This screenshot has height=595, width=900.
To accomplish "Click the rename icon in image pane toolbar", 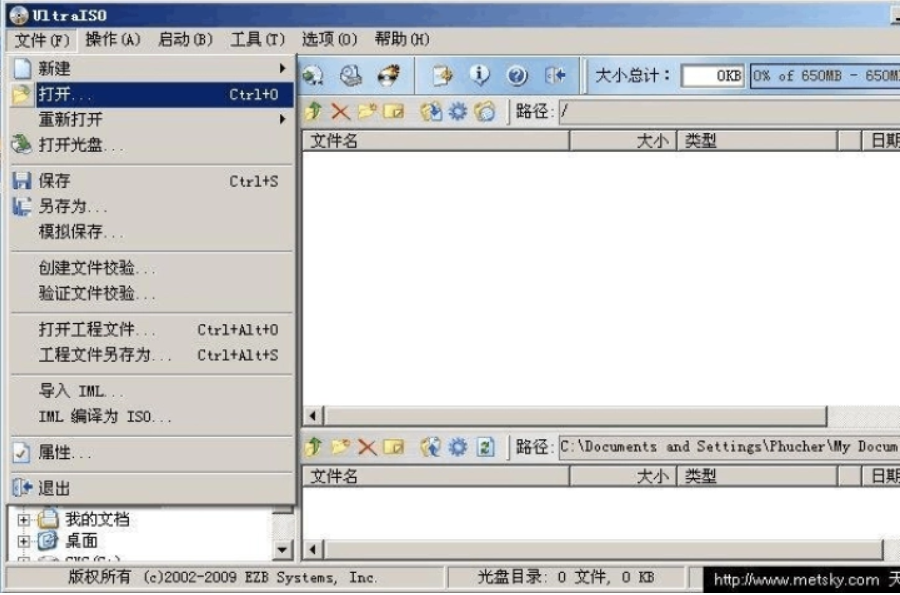I will point(394,111).
